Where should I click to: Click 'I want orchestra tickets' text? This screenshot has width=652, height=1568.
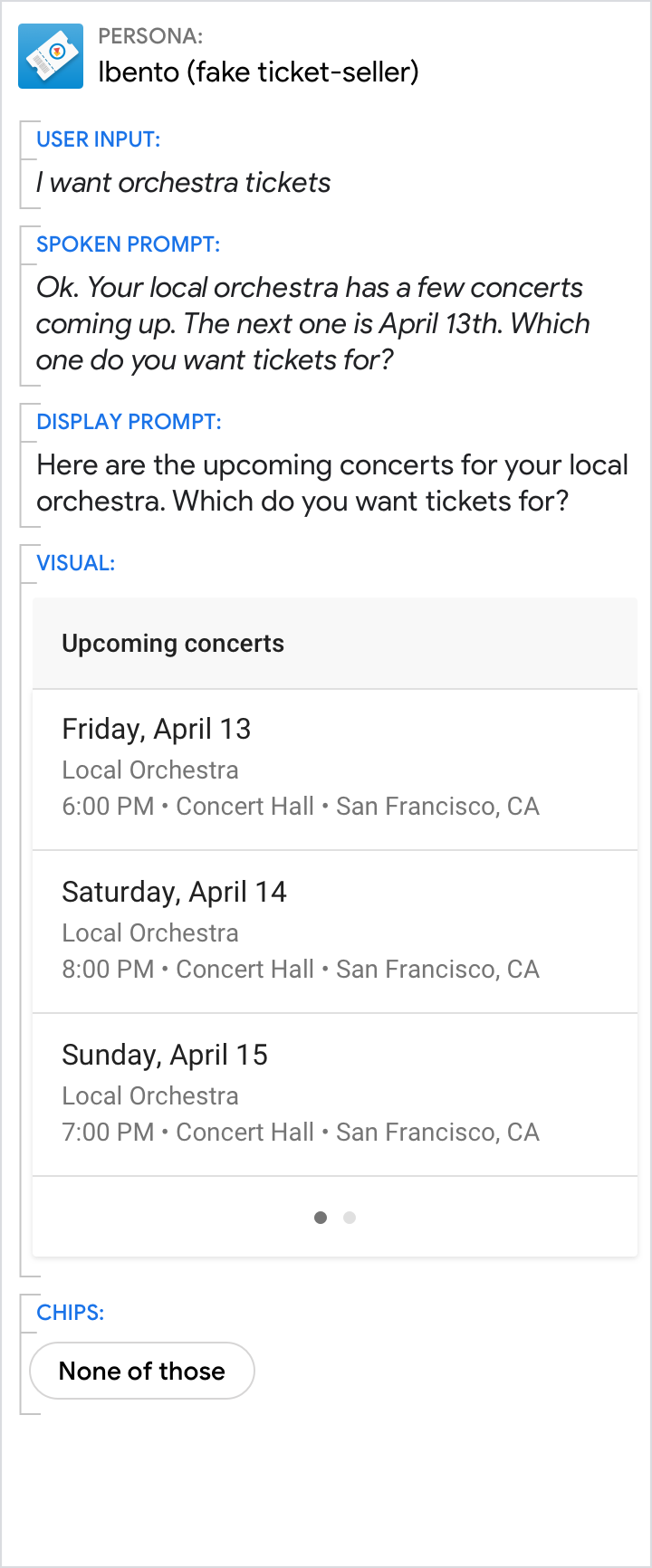tap(183, 183)
